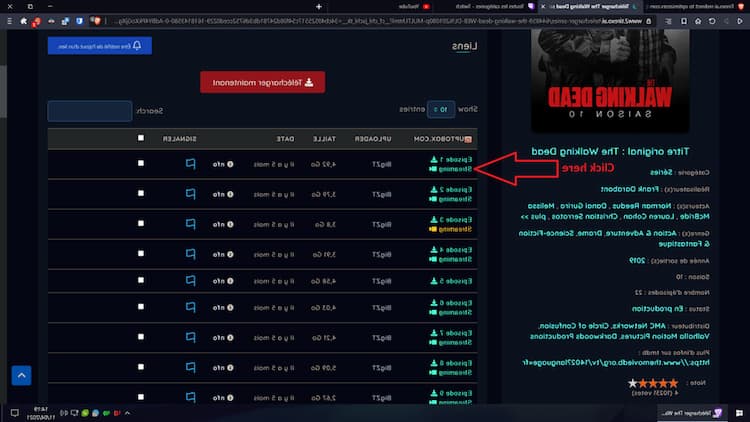The width and height of the screenshot is (750, 422).
Task: Switch to the YouTube tab
Action: tap(414, 7)
